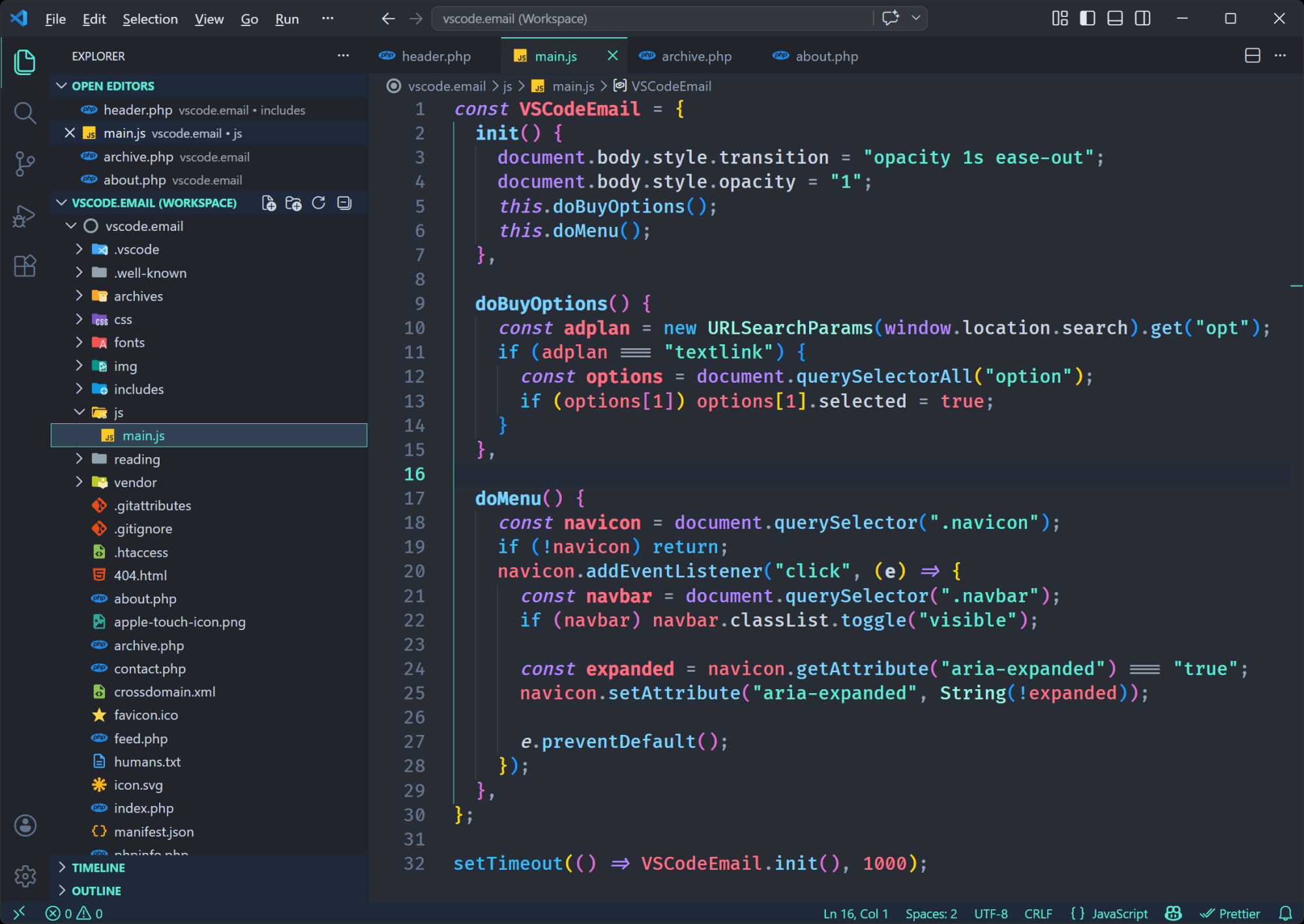Open Source Control view
Viewport: 1304px width, 924px height.
(x=25, y=164)
